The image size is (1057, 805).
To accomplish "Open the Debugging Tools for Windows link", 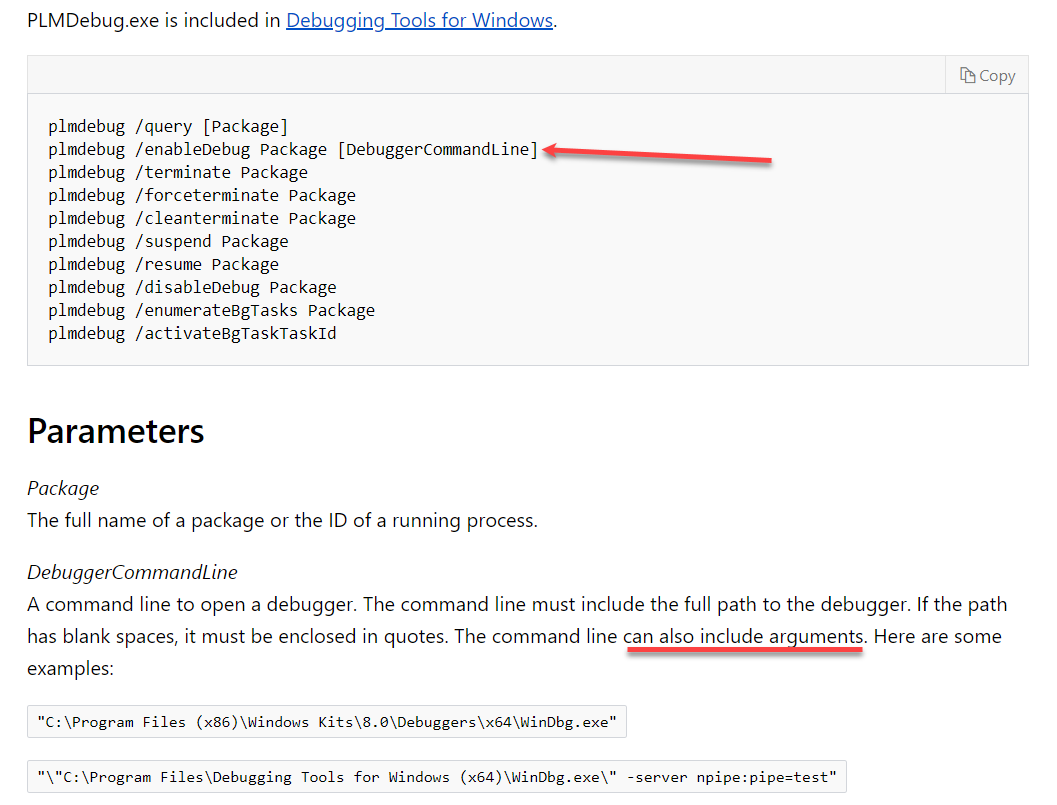I will [x=419, y=20].
